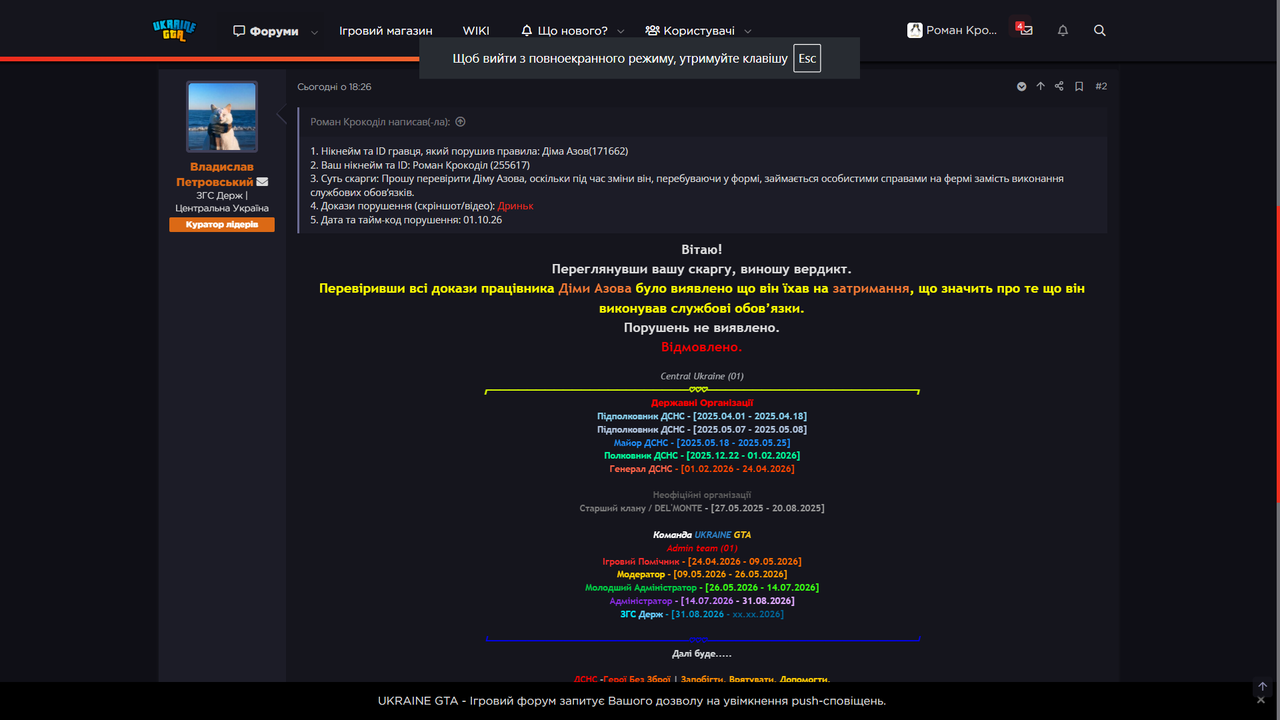
Task: Open the post options round chevron icon
Action: pyautogui.click(x=1022, y=87)
